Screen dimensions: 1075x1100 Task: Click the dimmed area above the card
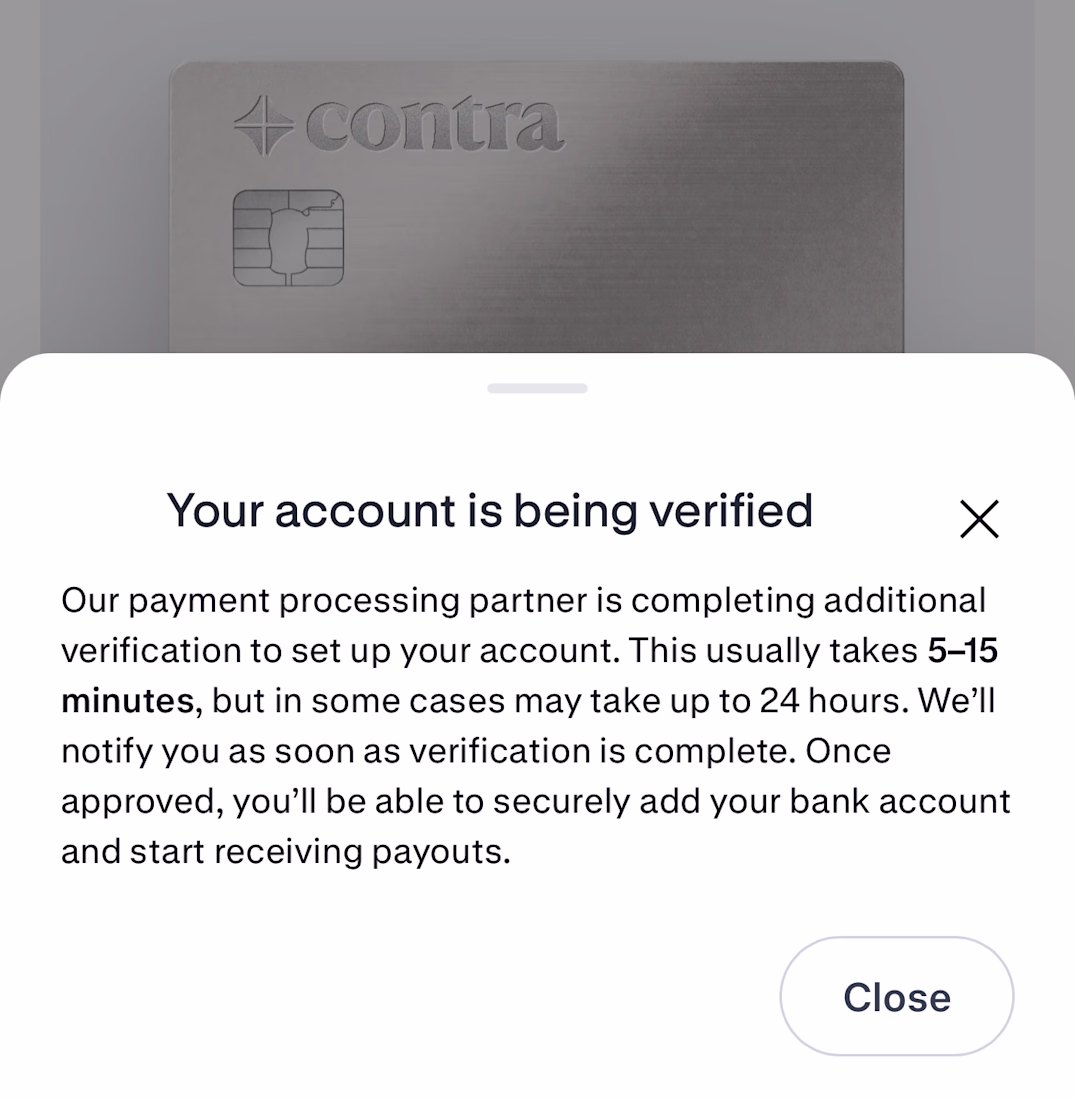[x=537, y=29]
